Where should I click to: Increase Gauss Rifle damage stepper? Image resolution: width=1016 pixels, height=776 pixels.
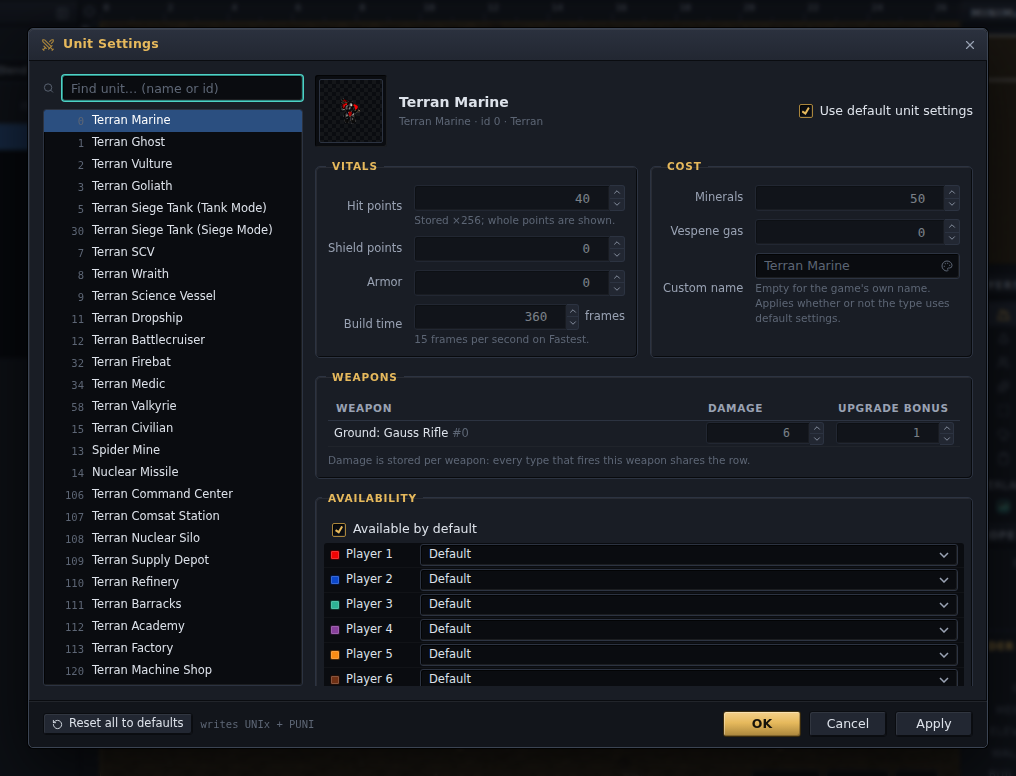pos(816,427)
